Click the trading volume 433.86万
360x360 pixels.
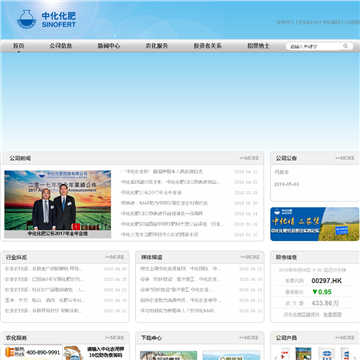(325, 303)
